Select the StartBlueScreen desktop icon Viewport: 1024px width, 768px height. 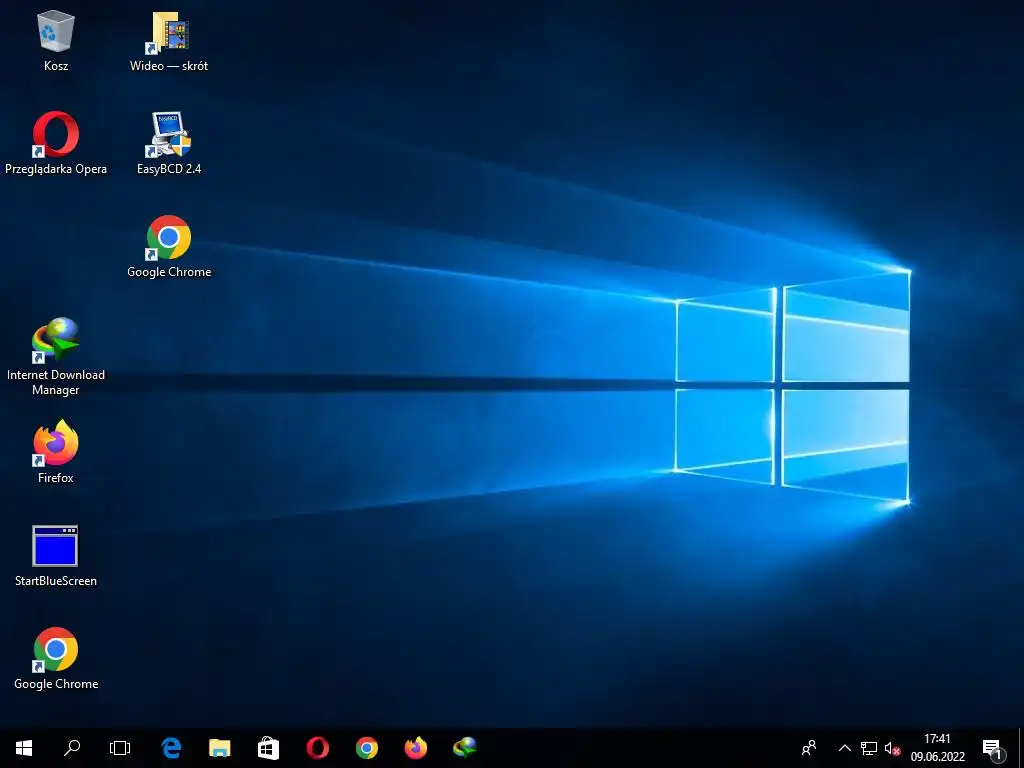pyautogui.click(x=56, y=556)
